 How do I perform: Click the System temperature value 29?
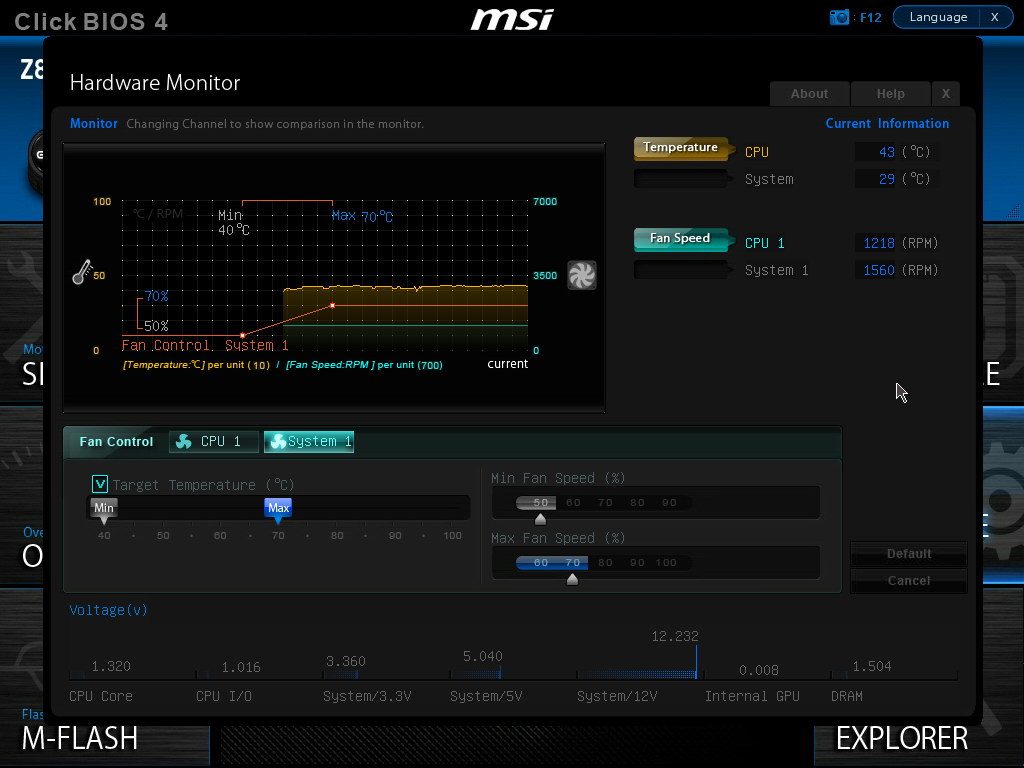[886, 178]
